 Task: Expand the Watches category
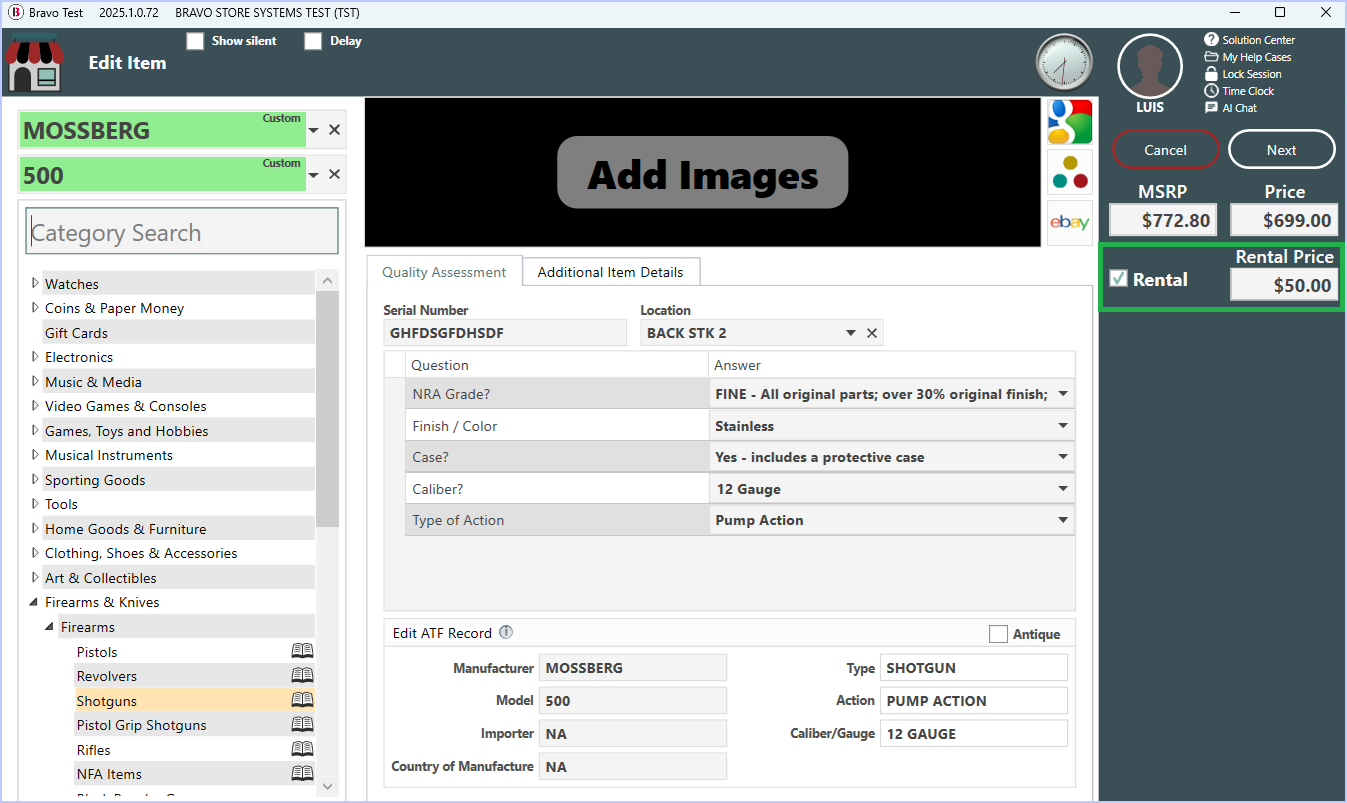click(x=35, y=284)
